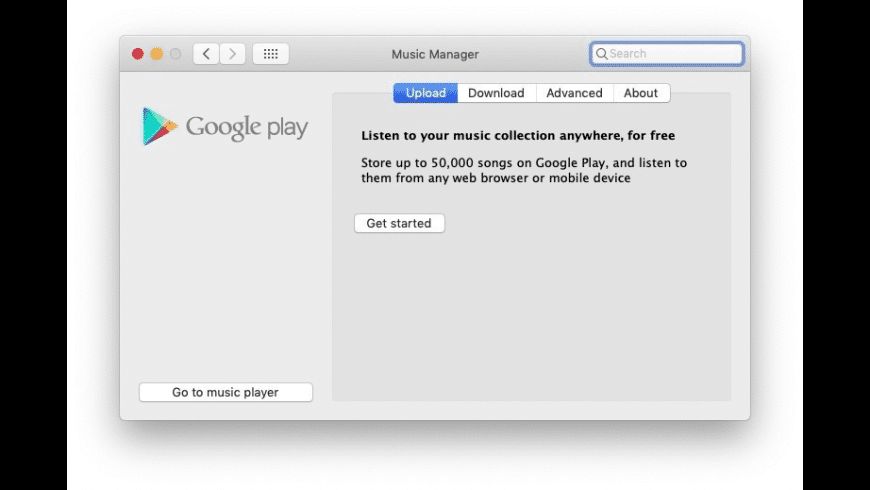Viewport: 870px width, 490px height.
Task: Click the back navigation arrow
Action: 206,54
